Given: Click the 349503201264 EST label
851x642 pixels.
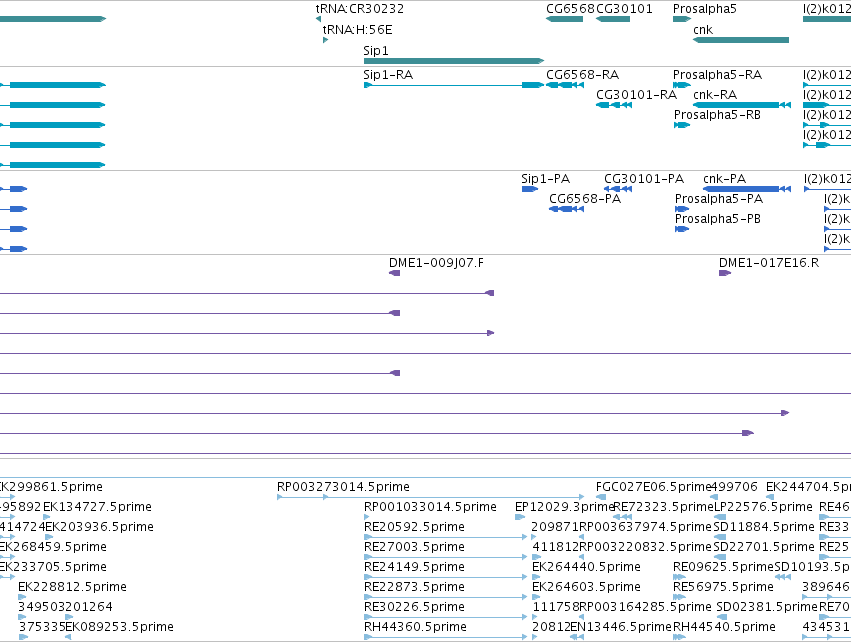Looking at the screenshot, I should coord(65,606).
